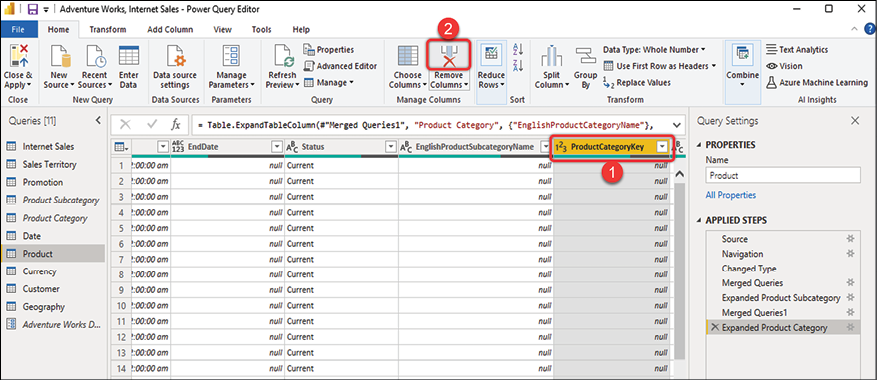The image size is (877, 380).
Task: Open Status column filter dropdown
Action: [391, 147]
